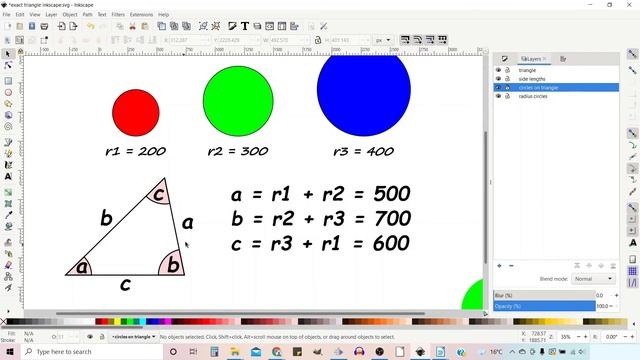Open the File menu
Viewport: 640px width, 360px height.
tap(7, 14)
